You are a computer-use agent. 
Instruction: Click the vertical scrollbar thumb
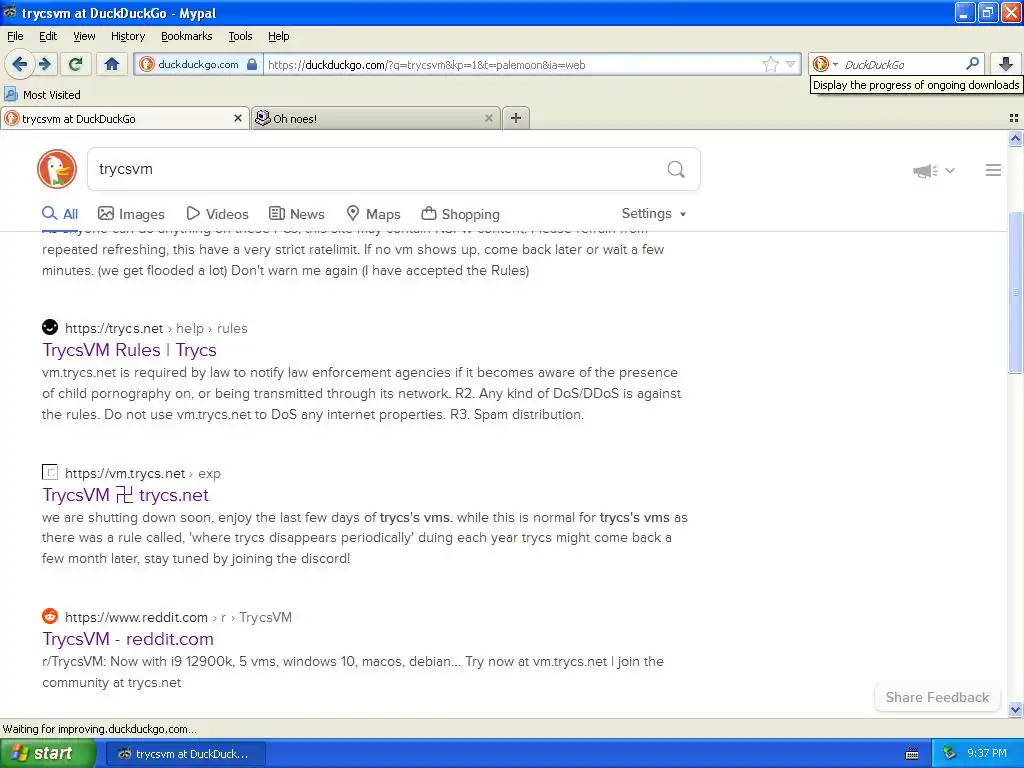point(1015,292)
